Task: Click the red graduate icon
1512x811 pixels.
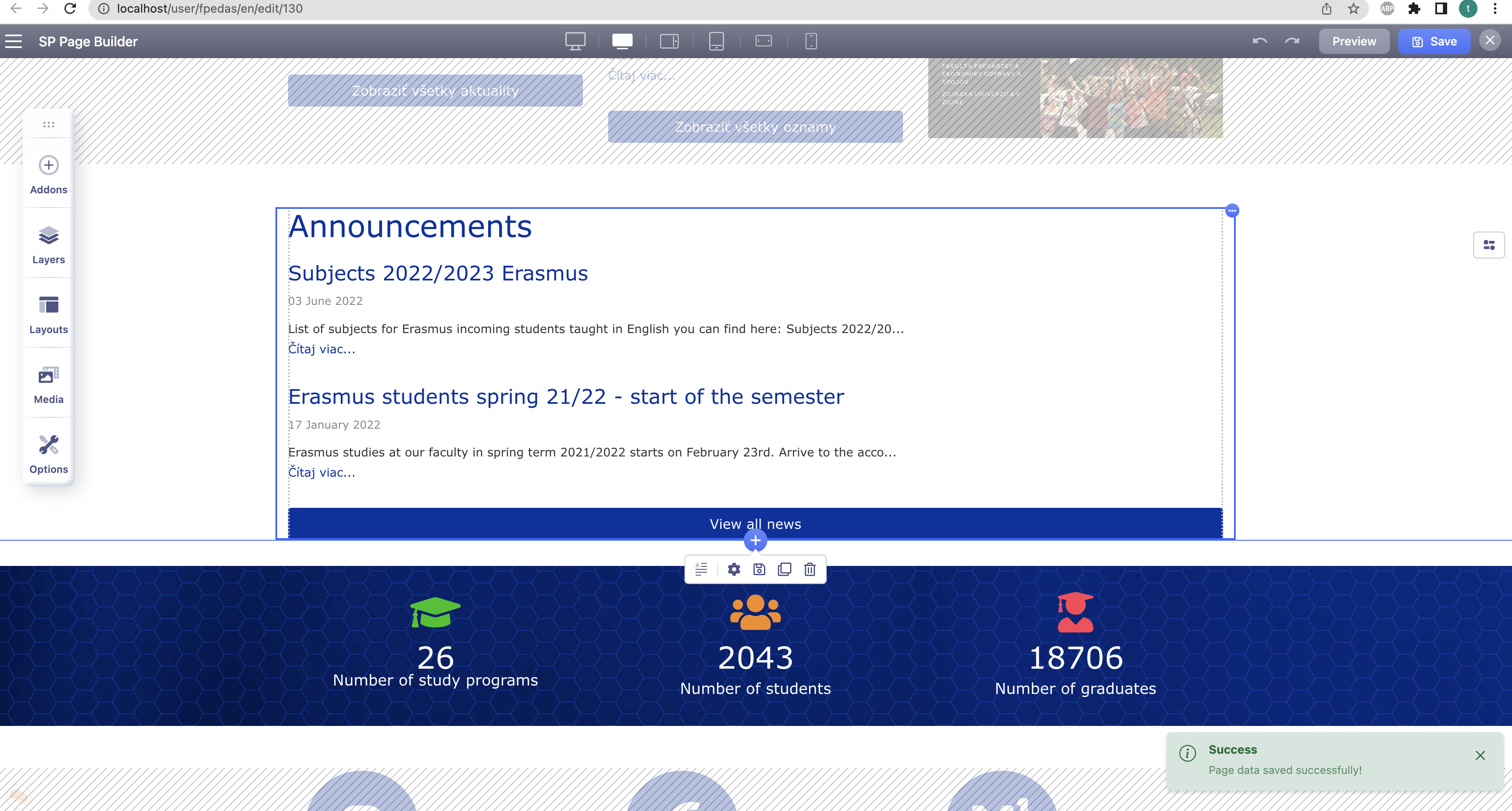Action: pos(1075,612)
